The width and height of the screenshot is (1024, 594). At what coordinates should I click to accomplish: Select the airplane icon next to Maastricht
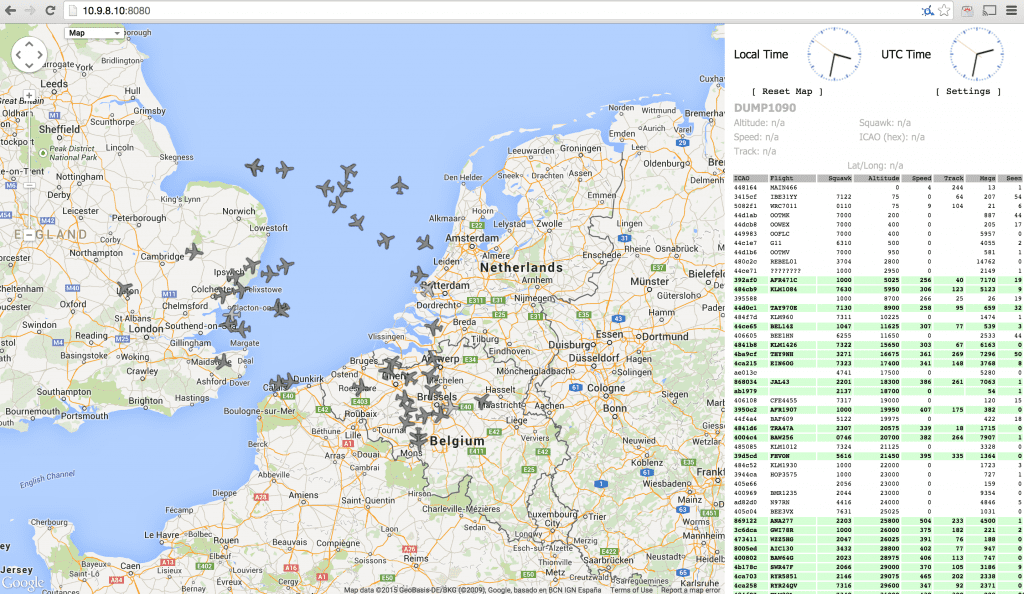tap(482, 401)
